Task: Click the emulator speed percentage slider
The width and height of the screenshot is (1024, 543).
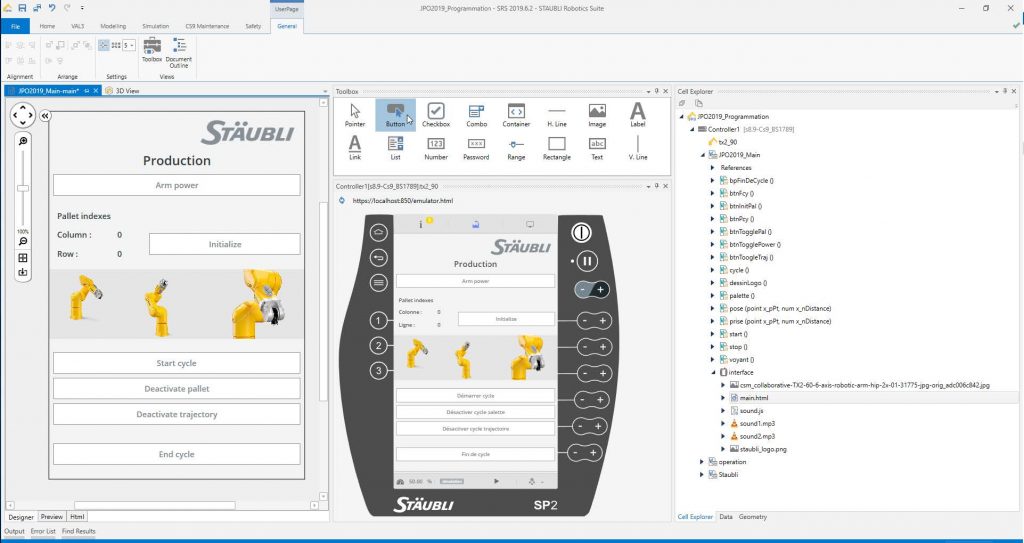Action: tap(451, 482)
